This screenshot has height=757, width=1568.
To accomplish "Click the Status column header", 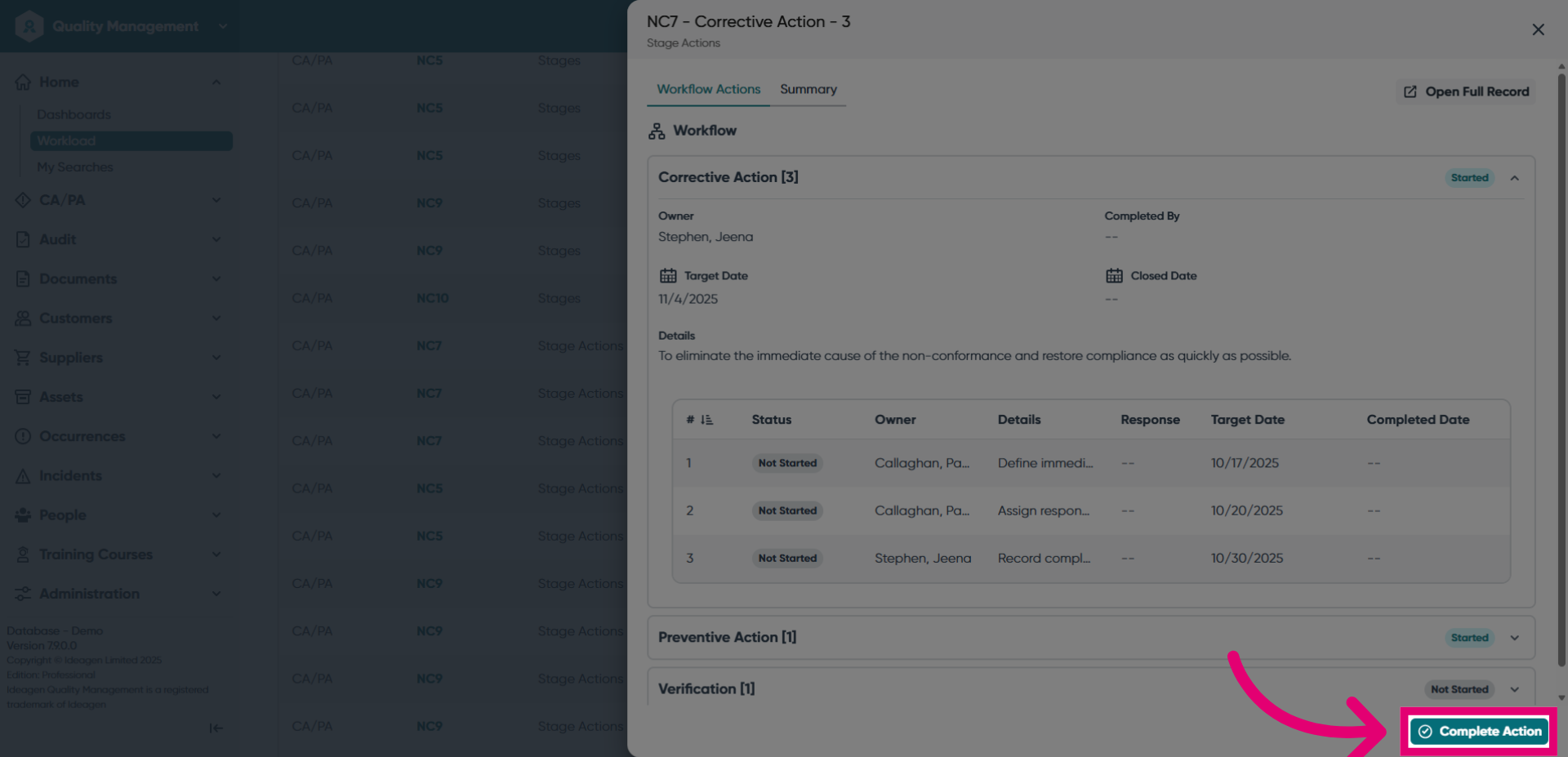I will coord(772,420).
